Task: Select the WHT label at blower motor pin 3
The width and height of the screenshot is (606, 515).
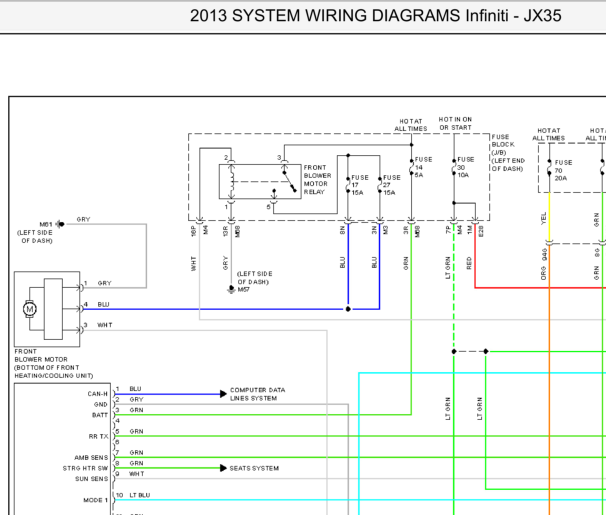Action: pos(104,325)
